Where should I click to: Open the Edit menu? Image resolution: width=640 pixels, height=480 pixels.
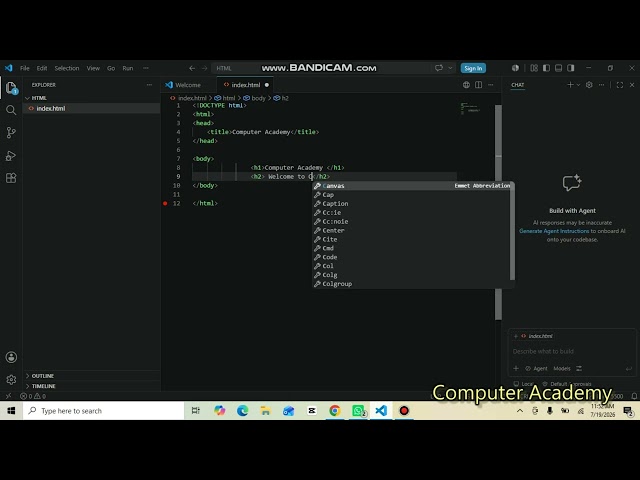pyautogui.click(x=42, y=68)
